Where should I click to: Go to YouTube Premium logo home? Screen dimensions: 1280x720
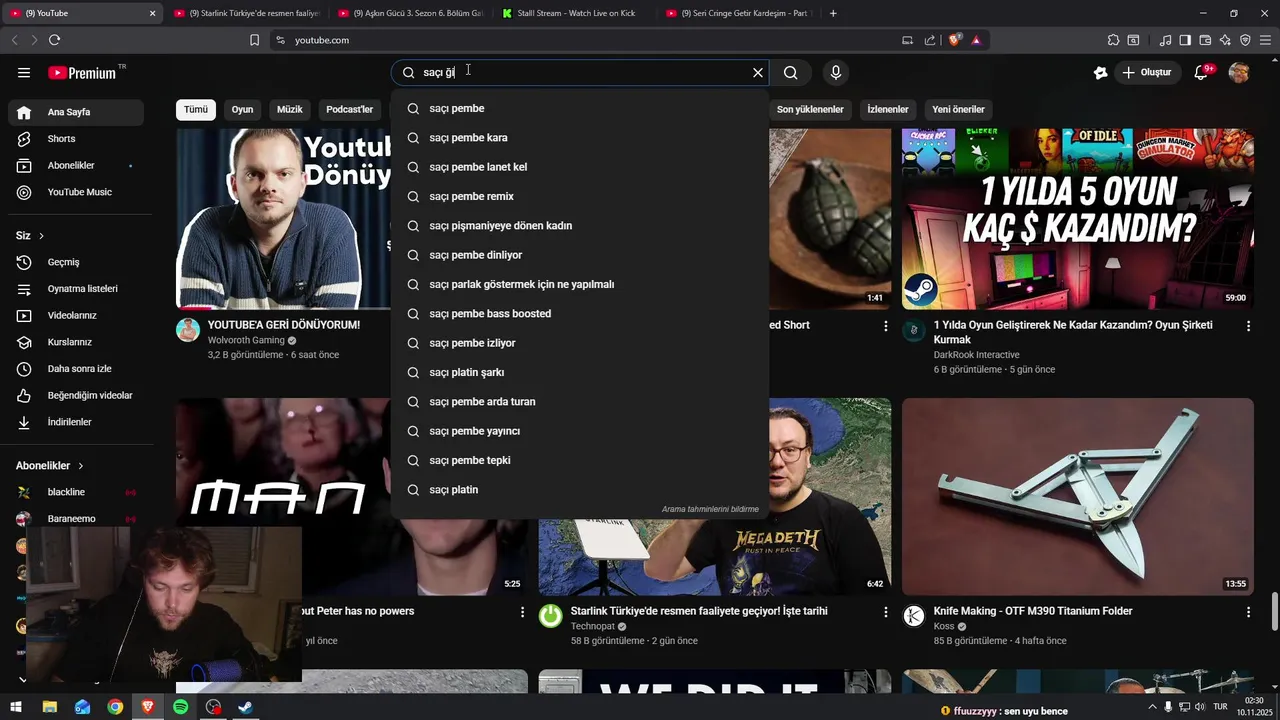coord(83,73)
